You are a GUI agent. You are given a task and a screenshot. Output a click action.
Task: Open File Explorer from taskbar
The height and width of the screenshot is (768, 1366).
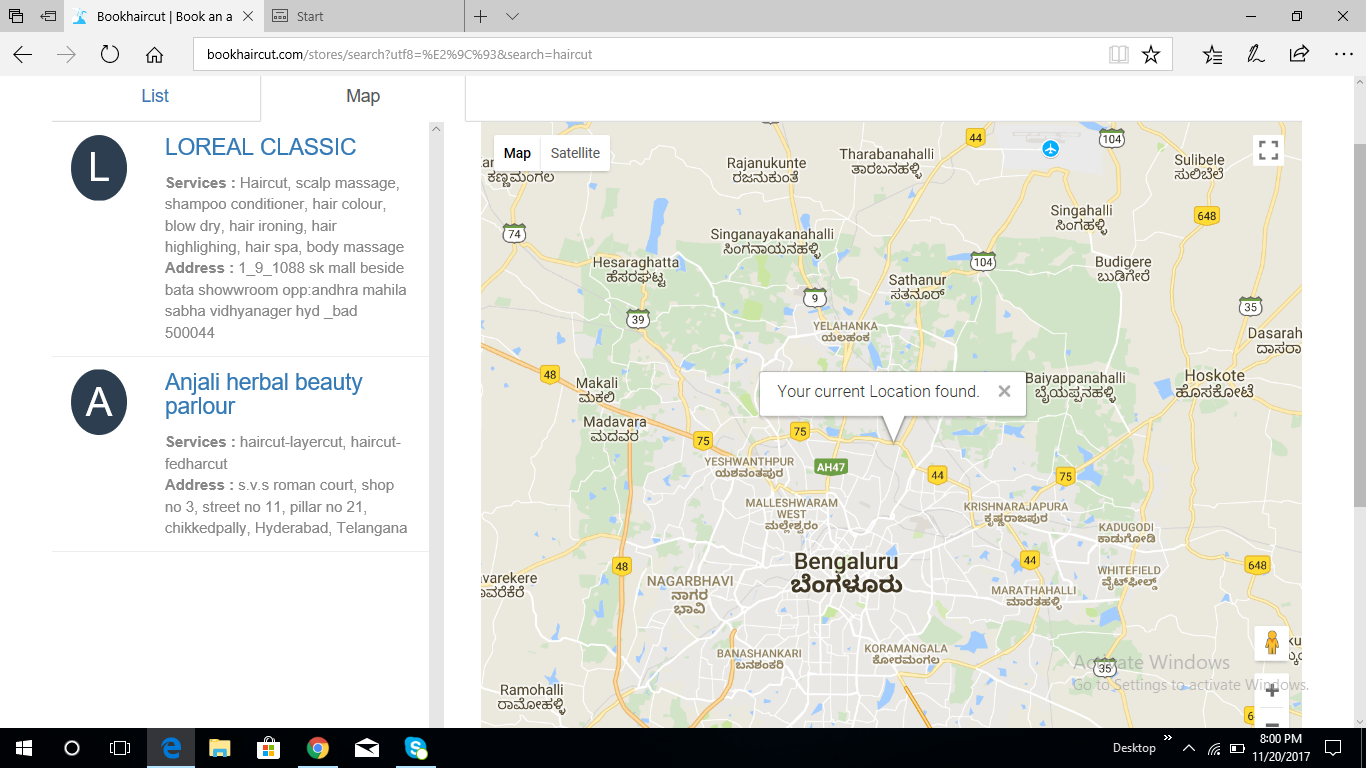(x=220, y=748)
